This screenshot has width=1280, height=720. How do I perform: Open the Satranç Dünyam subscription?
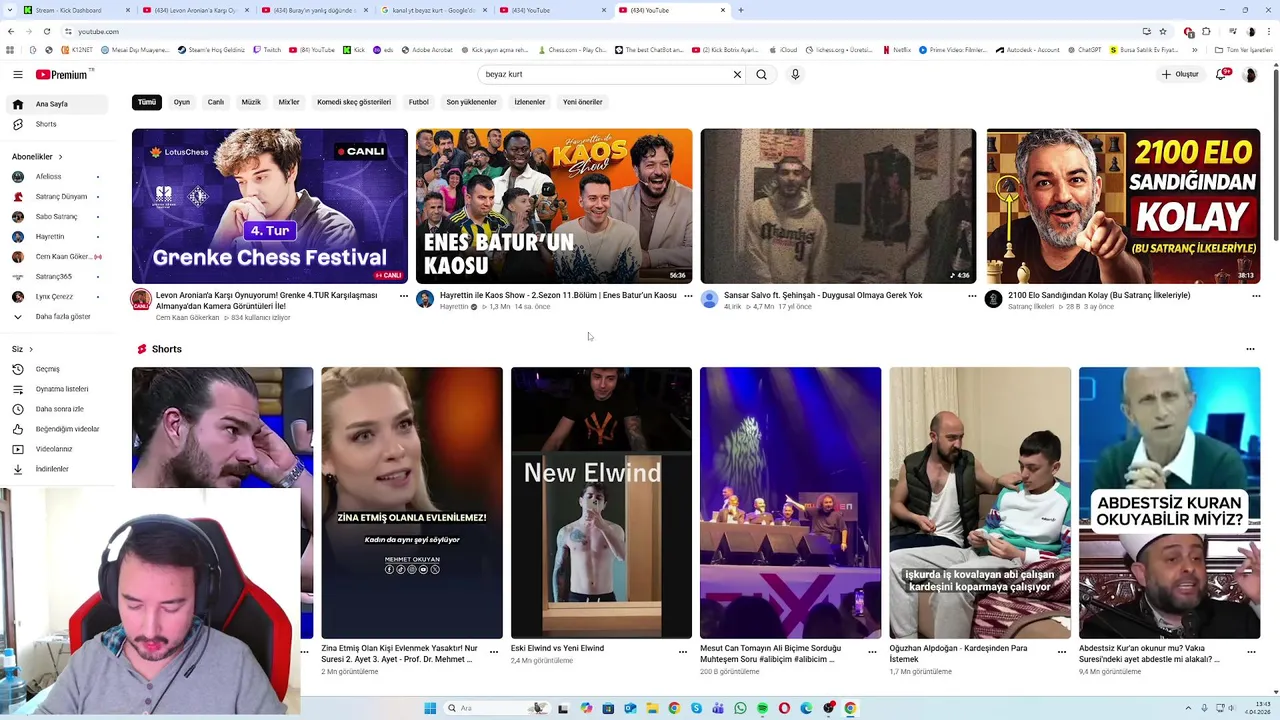pos(58,197)
